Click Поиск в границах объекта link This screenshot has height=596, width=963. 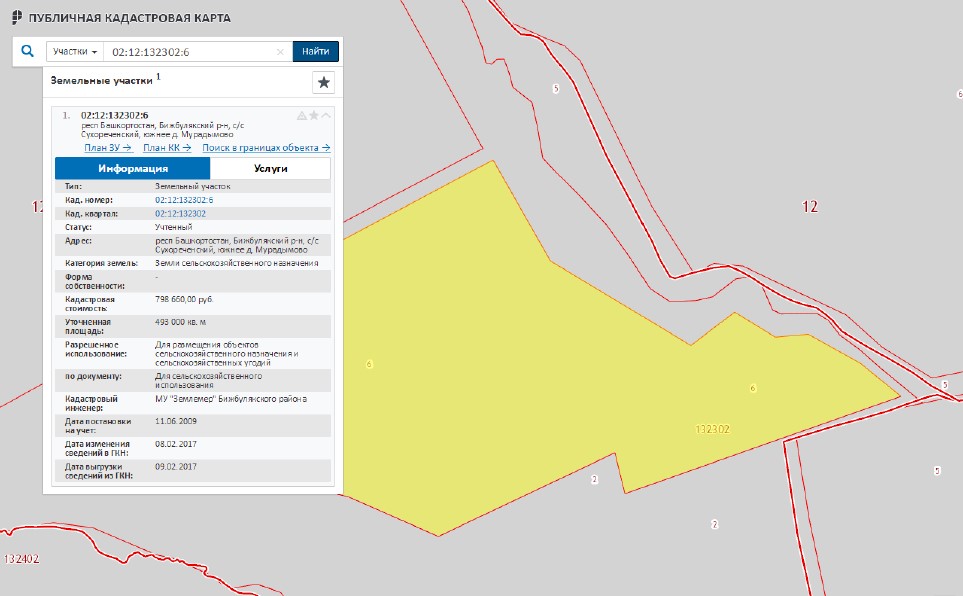pyautogui.click(x=266, y=148)
